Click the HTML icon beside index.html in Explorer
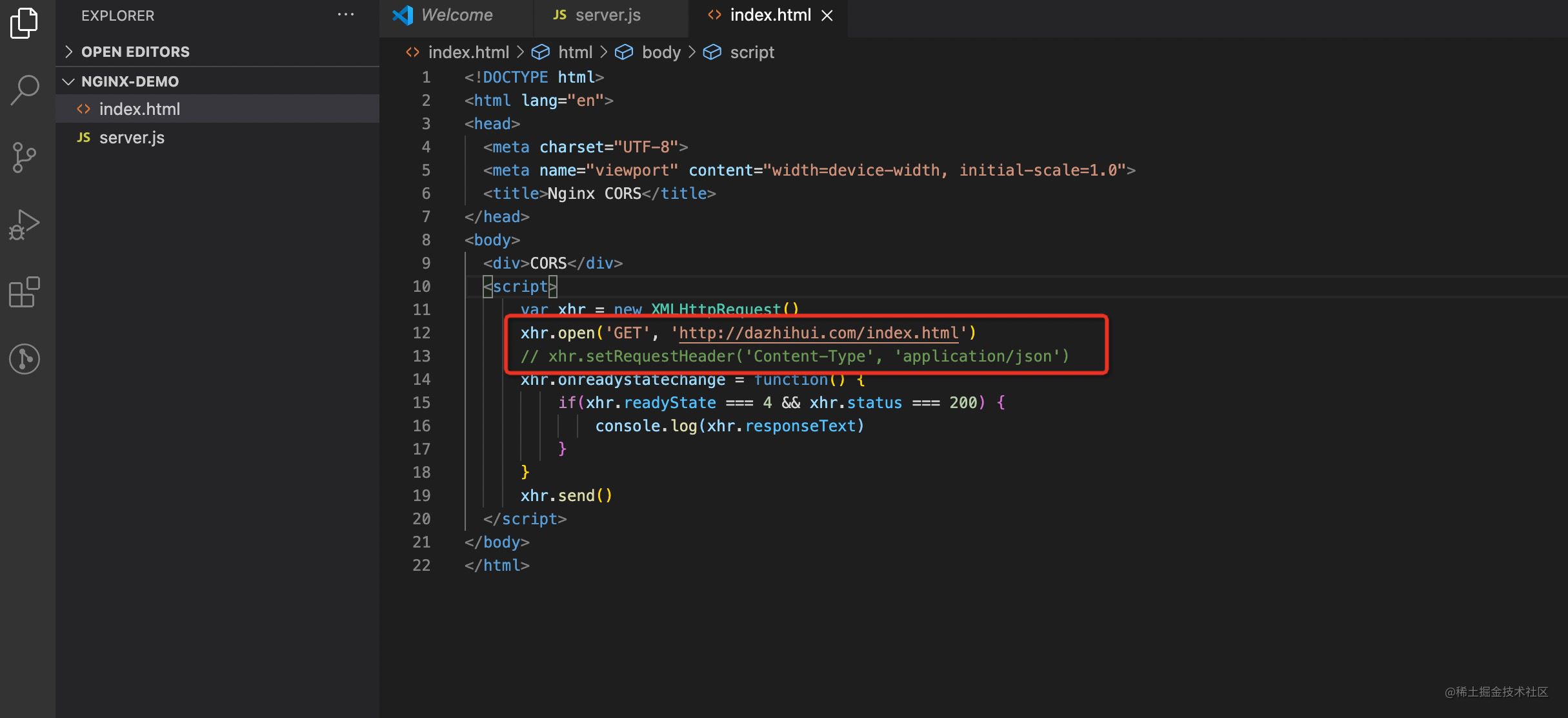This screenshot has height=718, width=1568. tap(83, 108)
